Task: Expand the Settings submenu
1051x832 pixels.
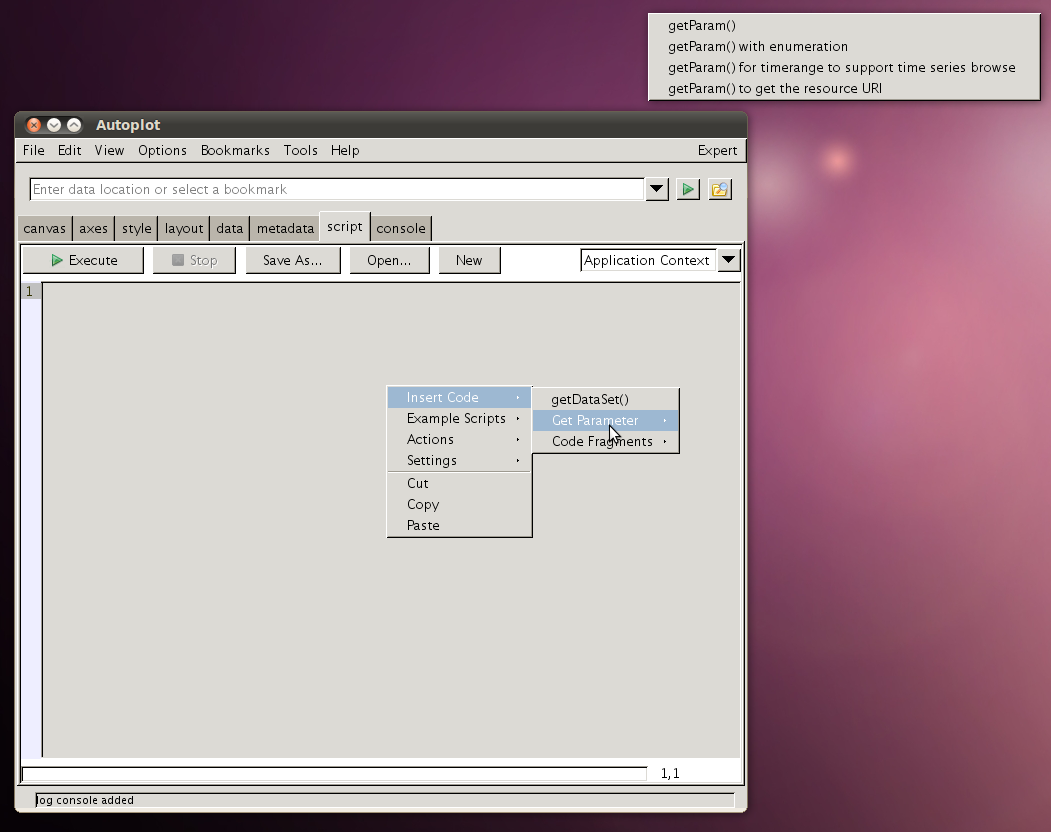Action: point(431,460)
